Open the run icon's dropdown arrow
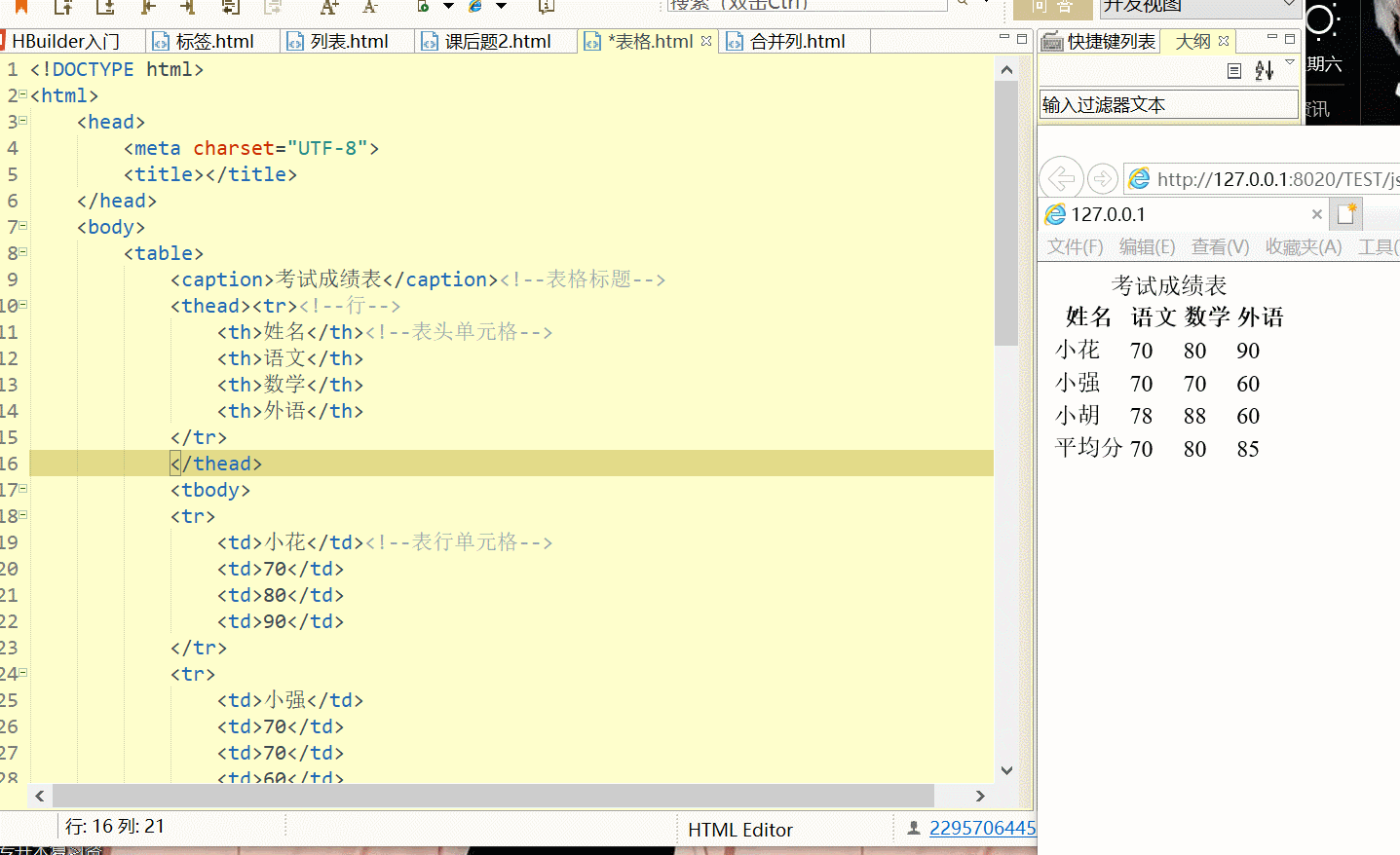This screenshot has height=855, width=1400. (448, 6)
